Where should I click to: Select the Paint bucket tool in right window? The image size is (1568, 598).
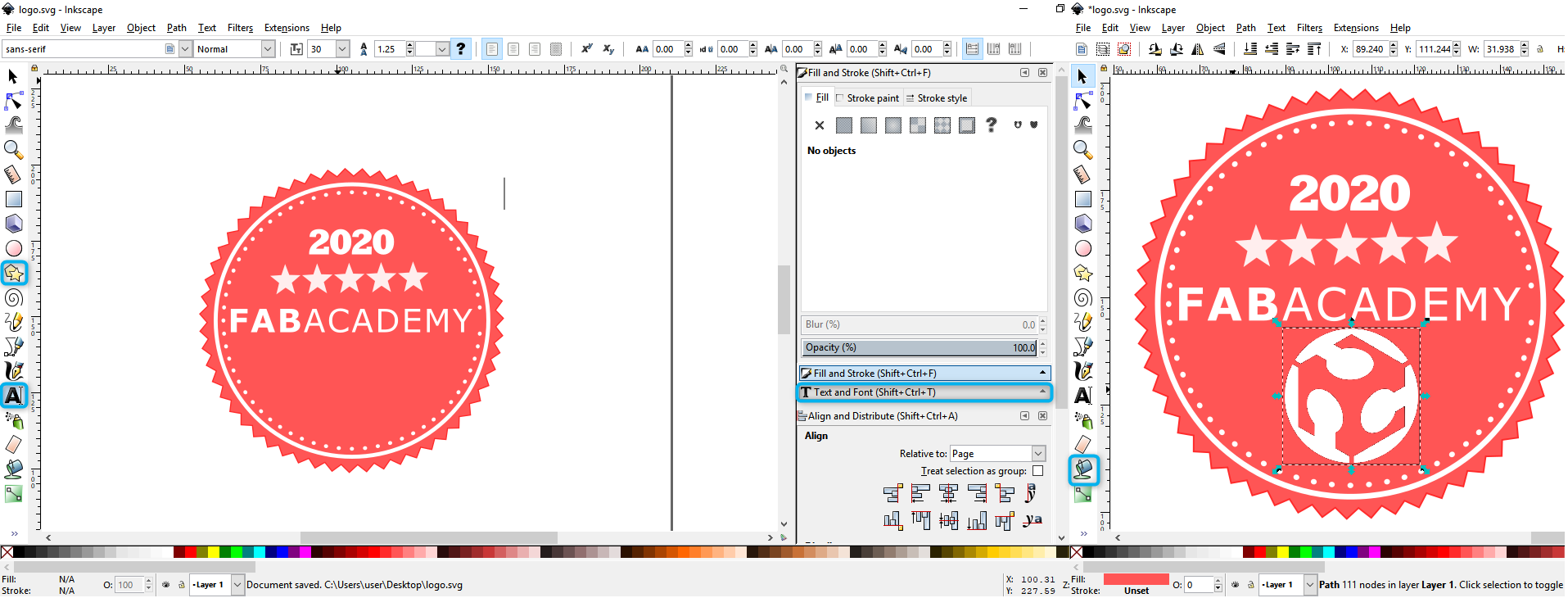point(1083,469)
